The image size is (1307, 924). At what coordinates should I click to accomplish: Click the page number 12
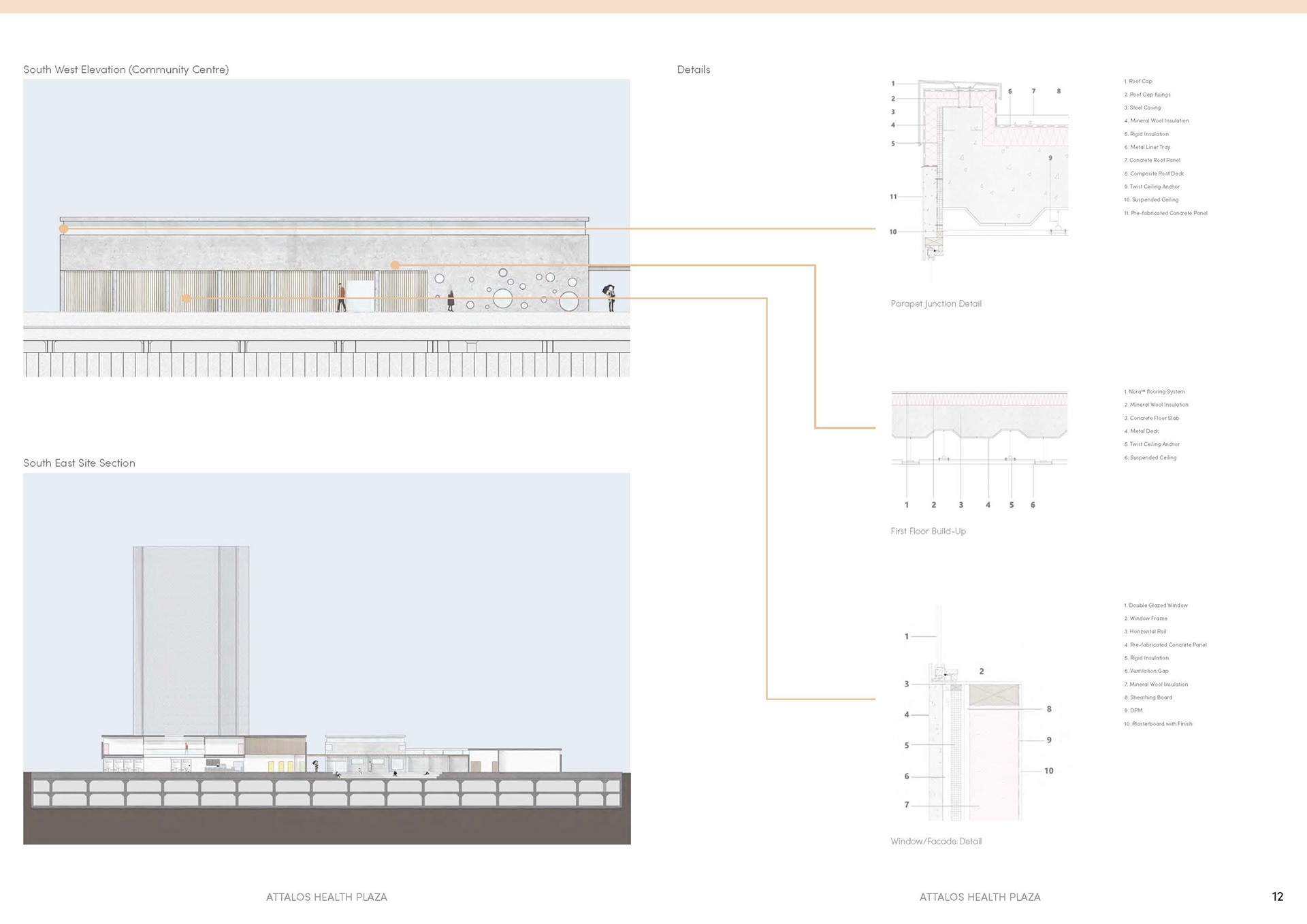click(x=1277, y=897)
